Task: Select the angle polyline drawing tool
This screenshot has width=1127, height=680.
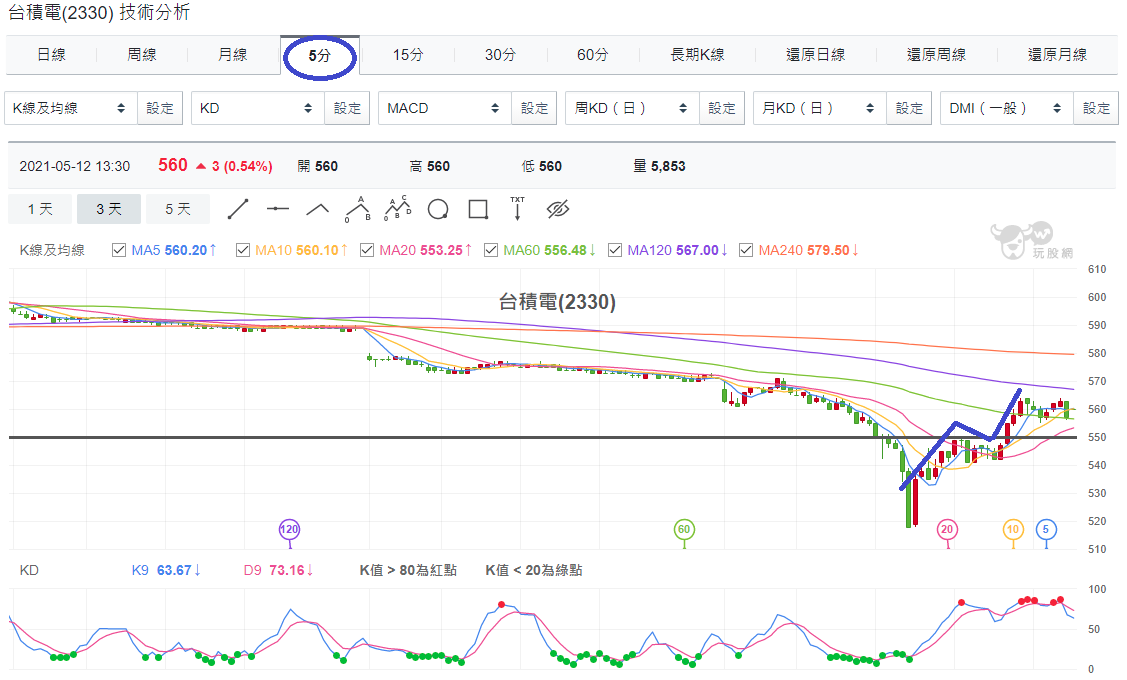Action: 318,209
